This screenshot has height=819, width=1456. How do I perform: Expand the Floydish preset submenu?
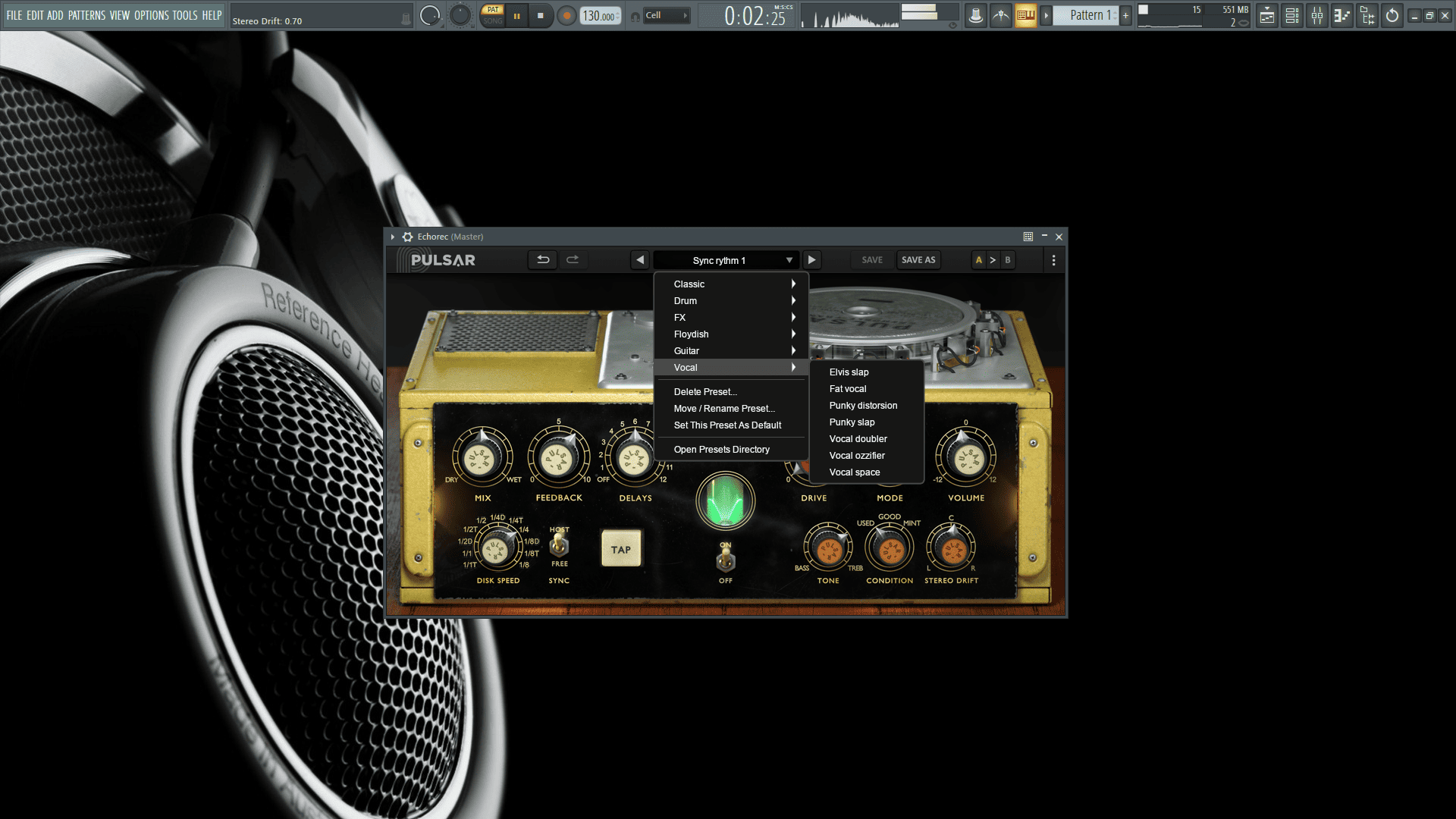(x=731, y=334)
